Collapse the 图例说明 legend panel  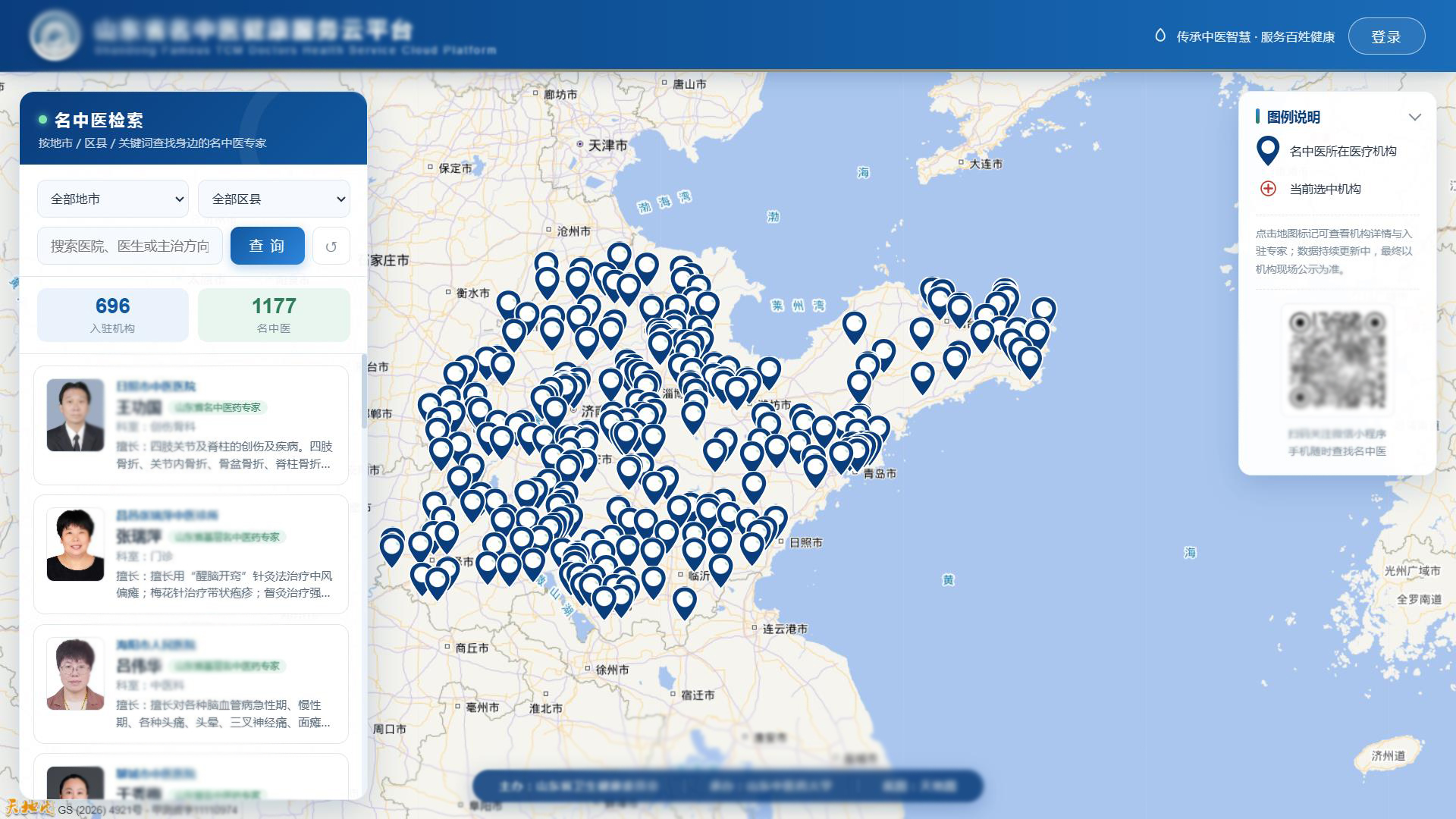[x=1414, y=117]
